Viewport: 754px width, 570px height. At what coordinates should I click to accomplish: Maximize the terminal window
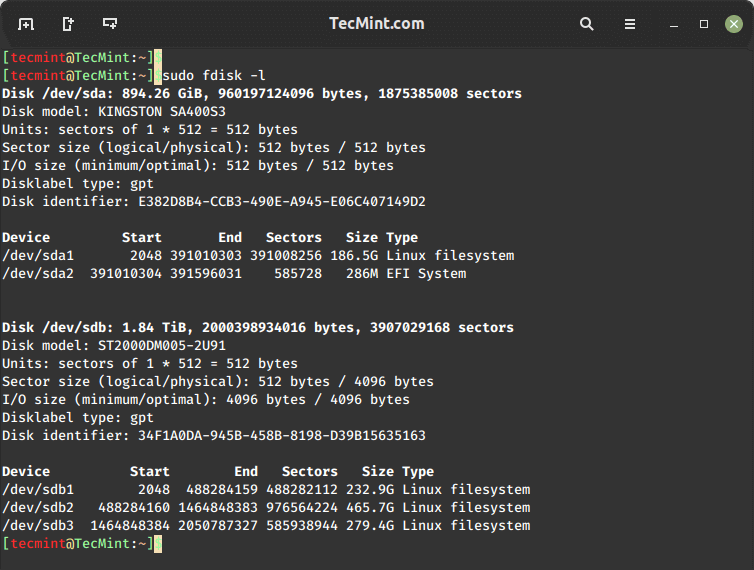pyautogui.click(x=704, y=23)
